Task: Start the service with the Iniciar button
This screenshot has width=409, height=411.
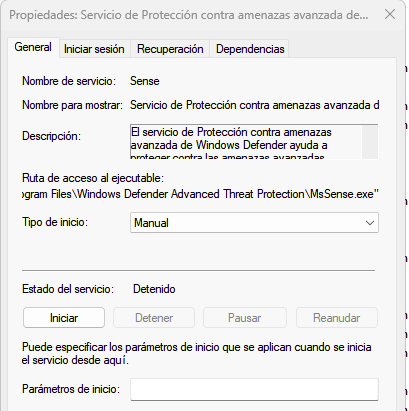Action: pyautogui.click(x=64, y=318)
